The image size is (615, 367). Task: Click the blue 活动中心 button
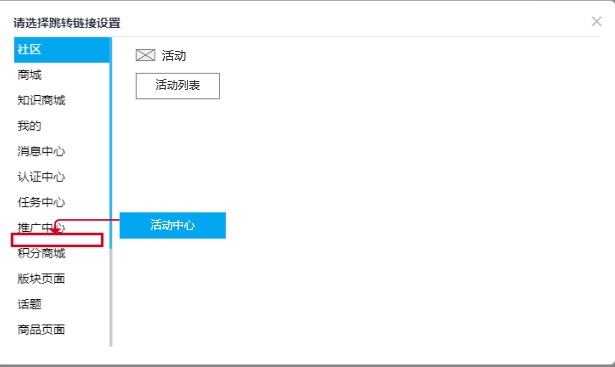(x=173, y=225)
